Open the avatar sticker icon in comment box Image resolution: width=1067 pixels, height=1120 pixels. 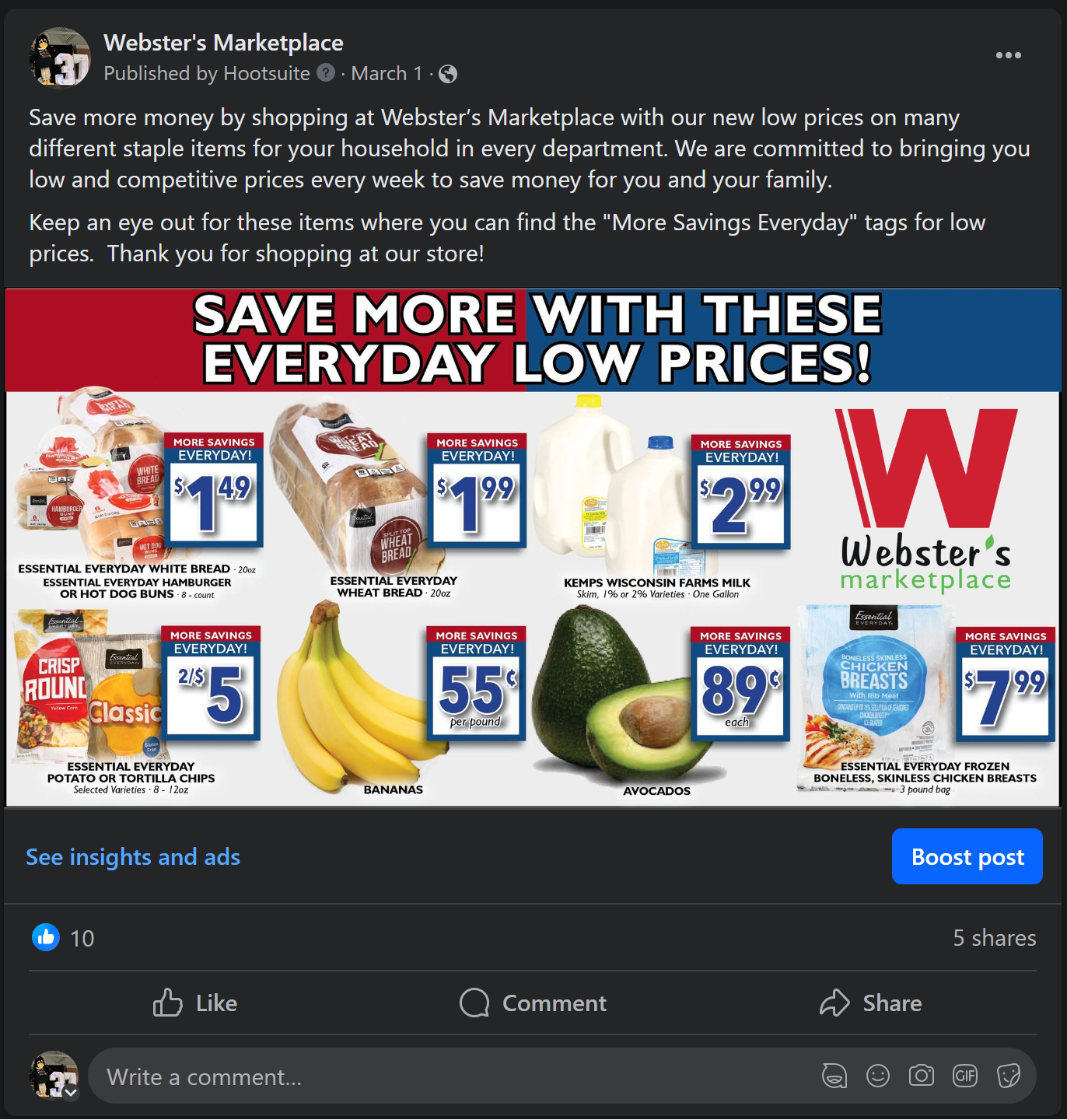pos(834,1076)
